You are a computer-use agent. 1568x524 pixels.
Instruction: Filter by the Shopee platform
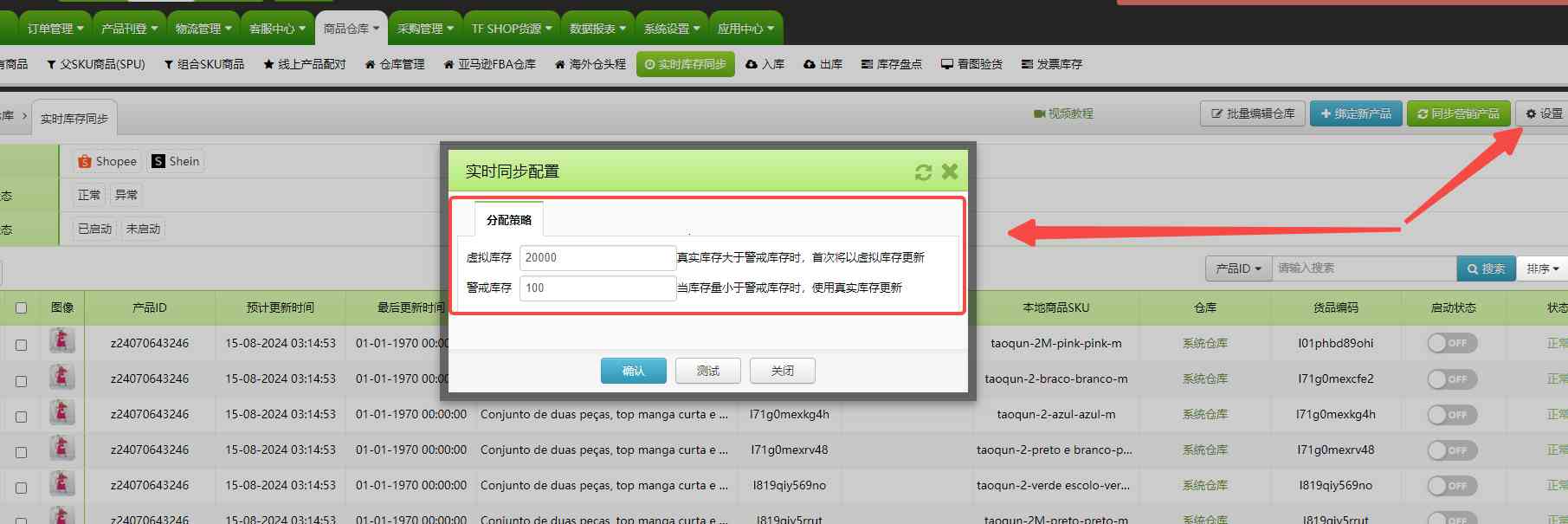pyautogui.click(x=107, y=161)
